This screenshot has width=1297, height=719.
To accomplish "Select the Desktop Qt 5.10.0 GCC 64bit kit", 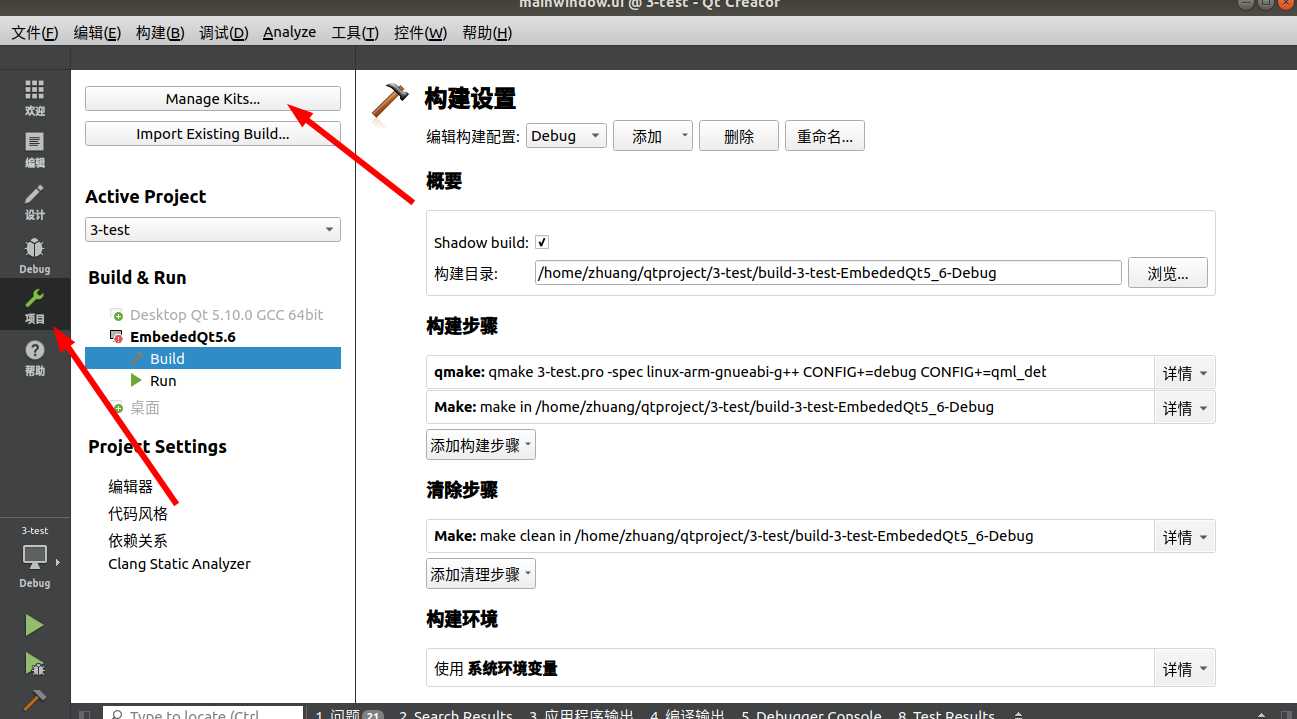I will 227,314.
